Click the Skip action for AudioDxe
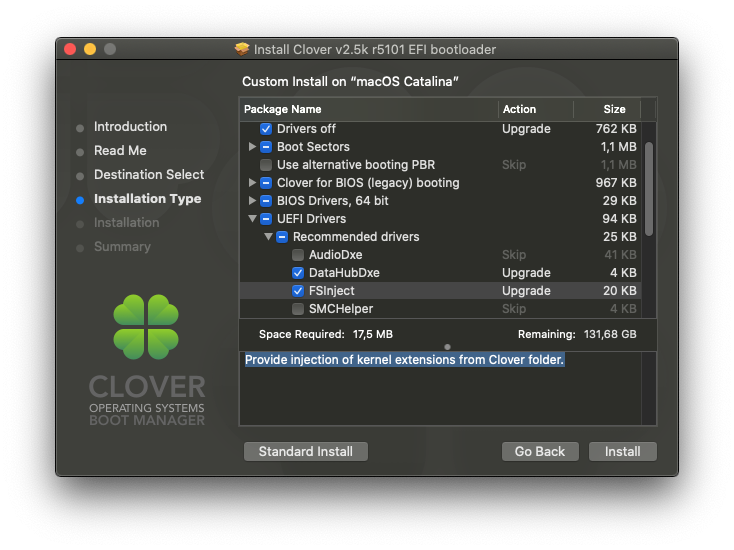The image size is (734, 550). [x=514, y=255]
